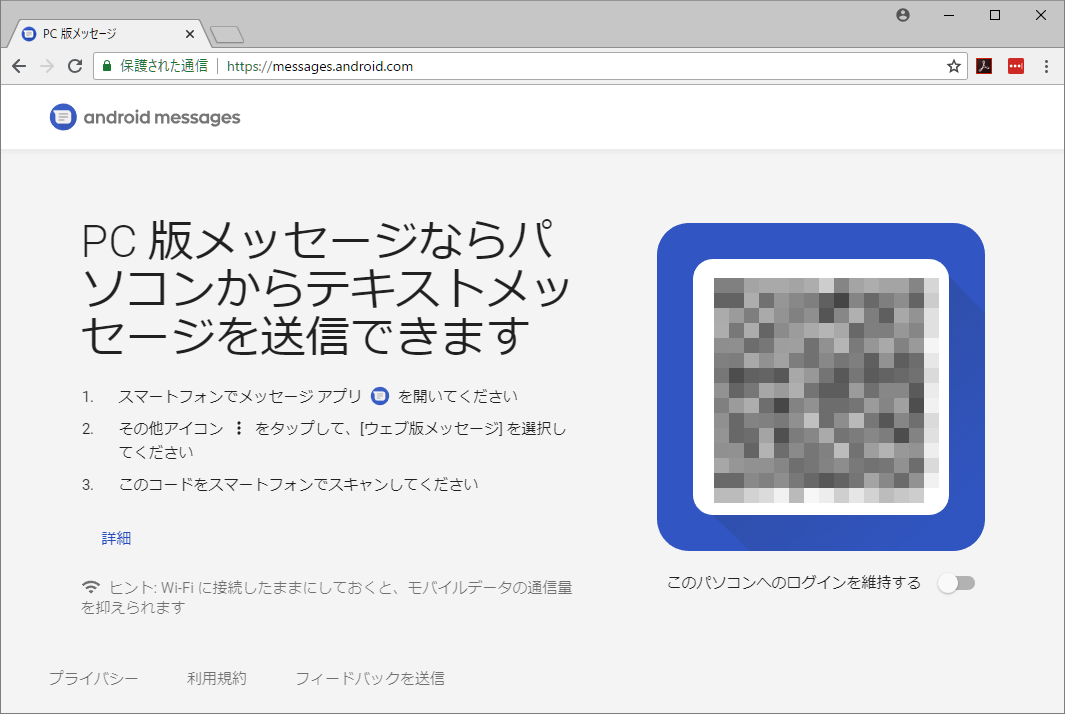Close the PC 版メッセージ tab
Image resolution: width=1065 pixels, height=714 pixels.
[190, 33]
